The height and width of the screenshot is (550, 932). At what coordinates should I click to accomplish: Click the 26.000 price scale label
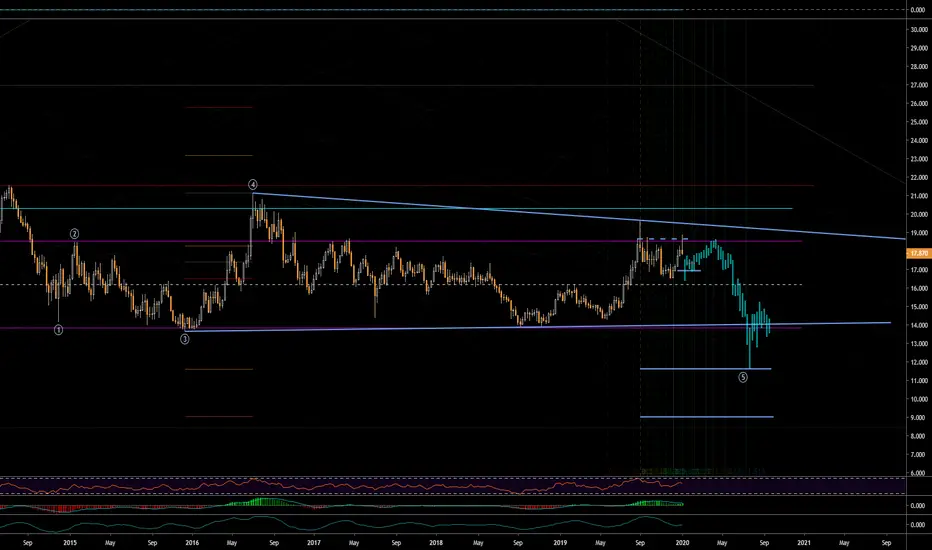coord(919,103)
